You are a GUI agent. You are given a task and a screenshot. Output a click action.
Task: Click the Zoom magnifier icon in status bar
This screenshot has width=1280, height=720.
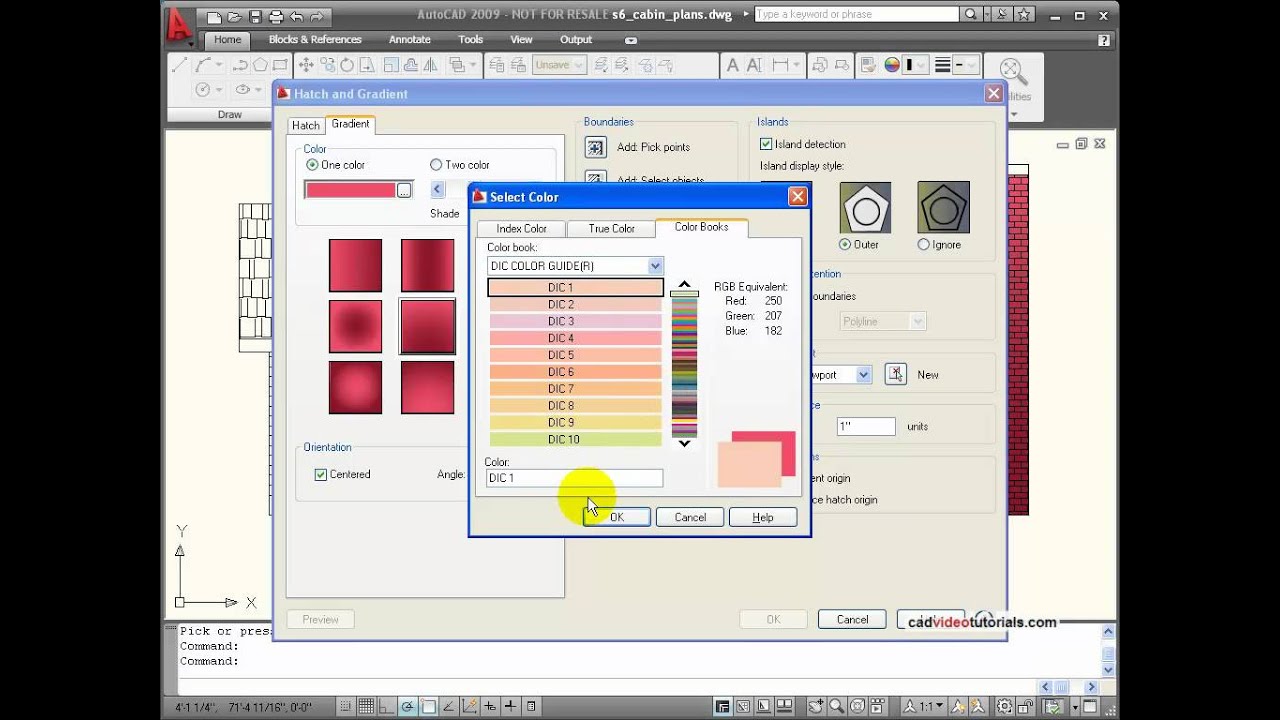(836, 708)
